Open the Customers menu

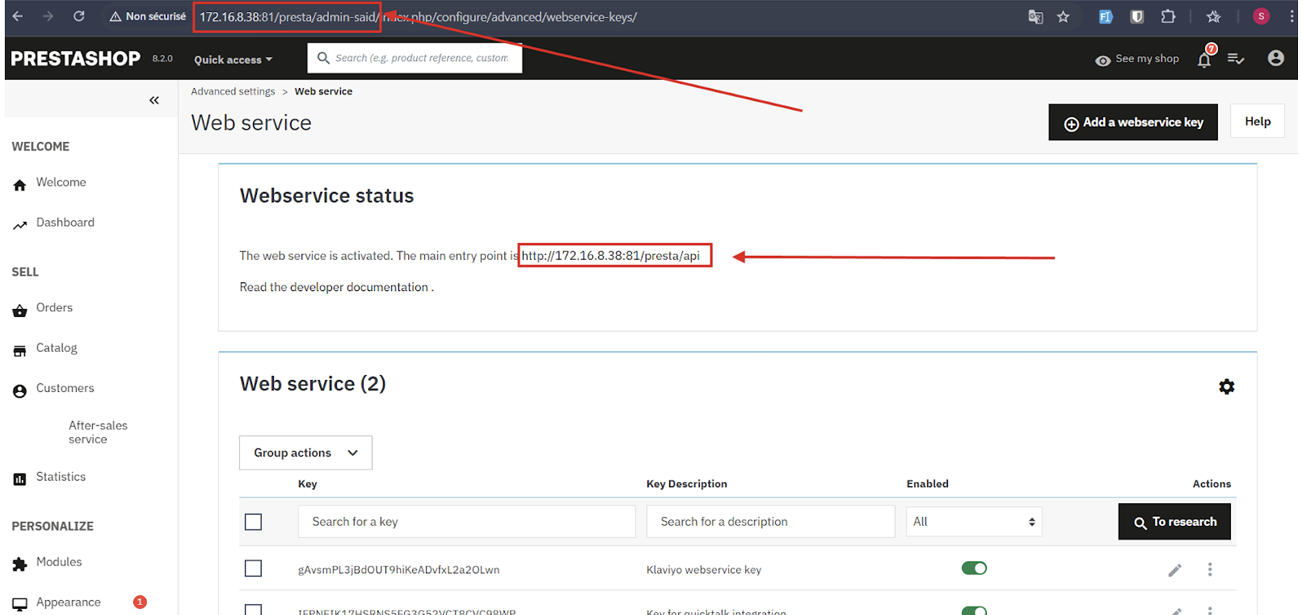53,388
